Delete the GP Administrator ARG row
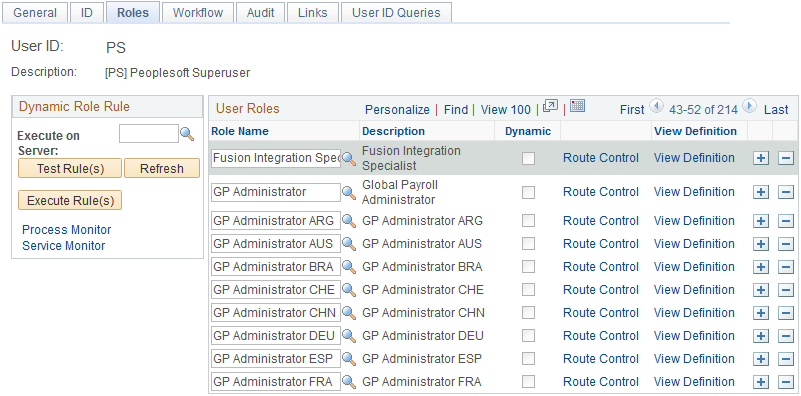Image resolution: width=801 pixels, height=396 pixels. pyautogui.click(x=786, y=221)
